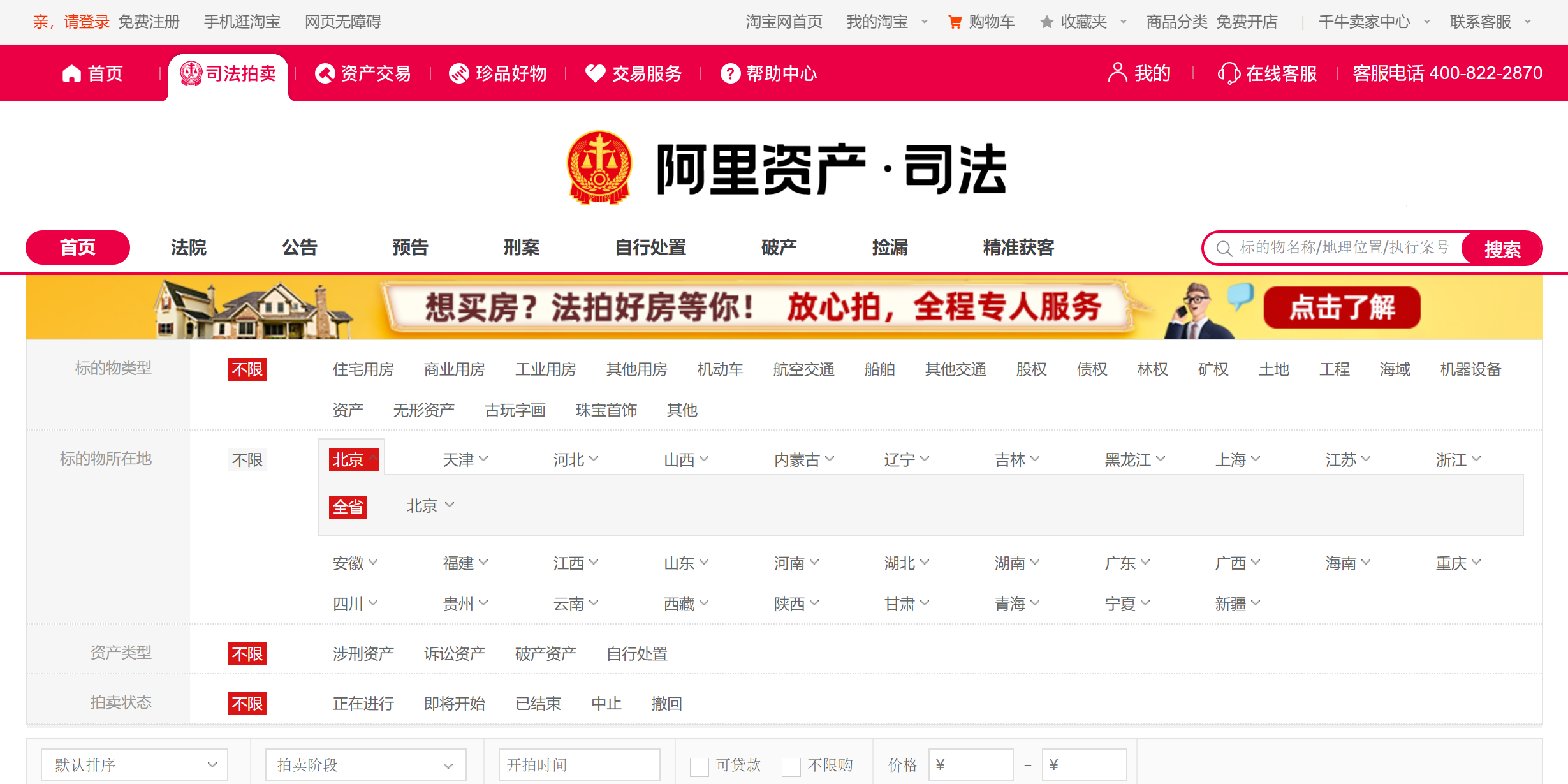Image resolution: width=1568 pixels, height=784 pixels.
Task: Select the 住宅用房 type filter
Action: pyautogui.click(x=363, y=369)
